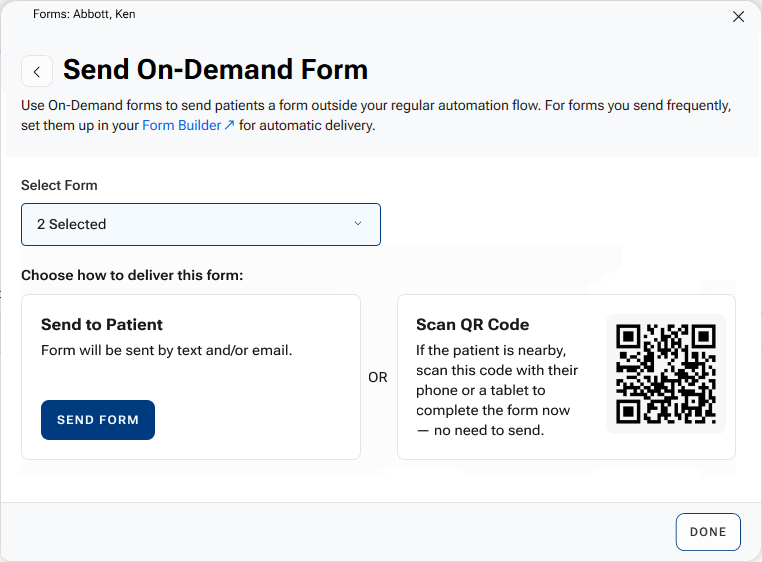
Task: Click the "Send On-Demand Form" page heading
Action: [215, 70]
